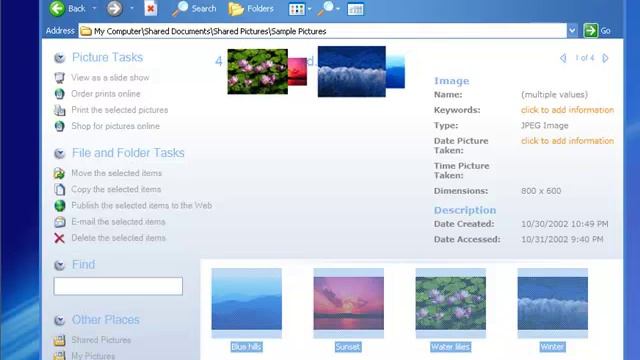Viewport: 640px width, 360px height.
Task: Click the Copy selected items icon
Action: click(x=60, y=189)
